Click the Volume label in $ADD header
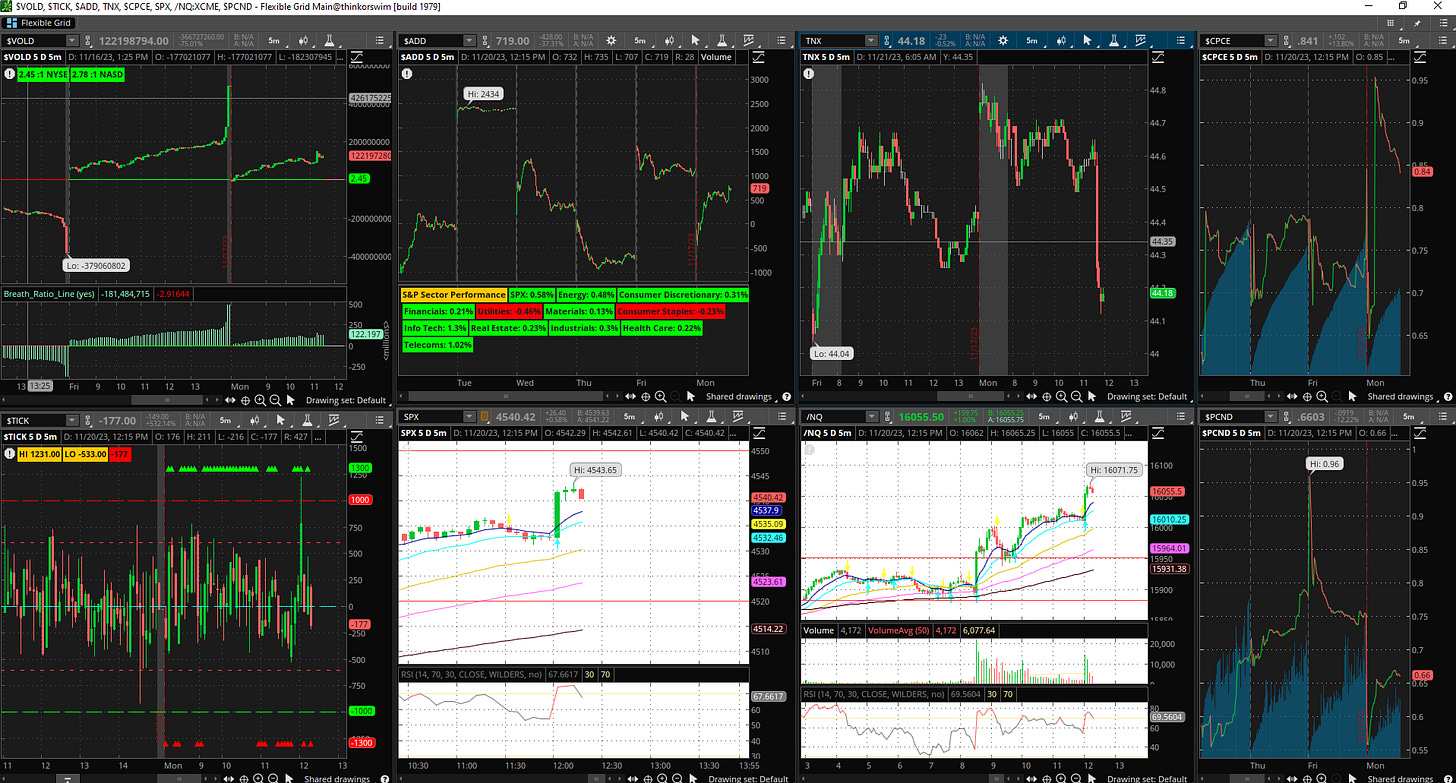The width and height of the screenshot is (1456, 783). tap(715, 57)
